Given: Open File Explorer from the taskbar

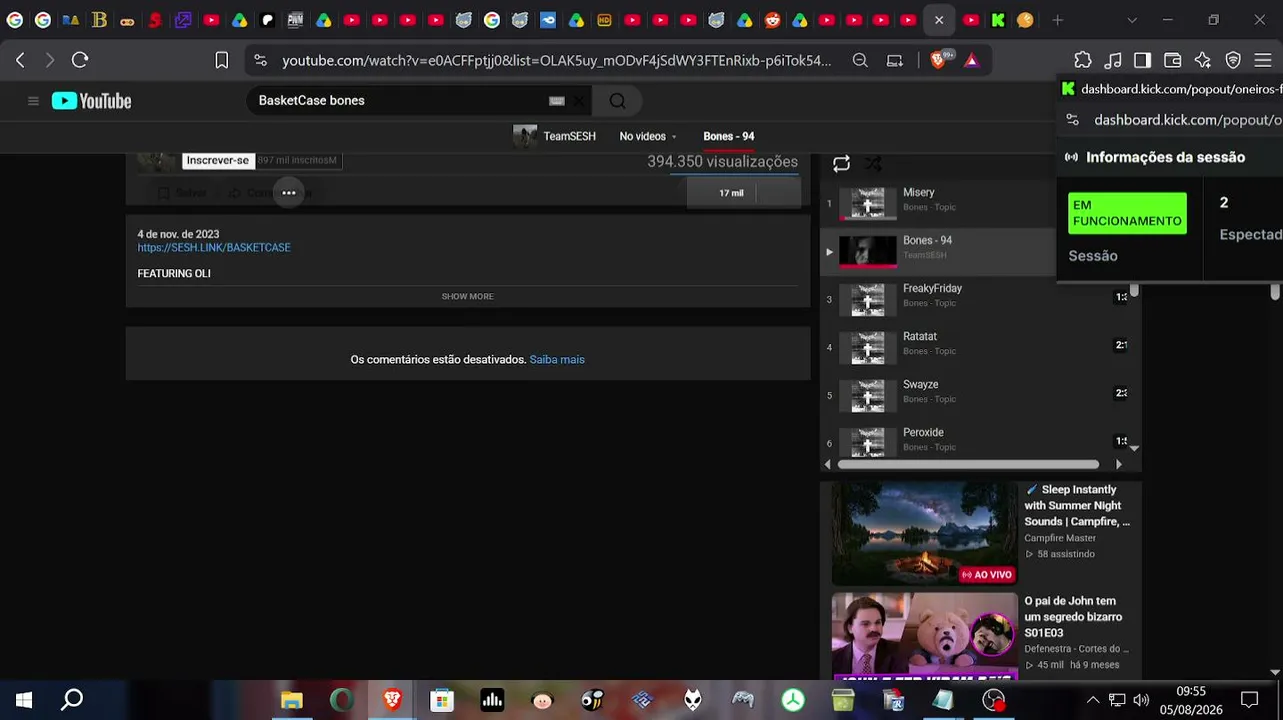Looking at the screenshot, I should click(292, 700).
